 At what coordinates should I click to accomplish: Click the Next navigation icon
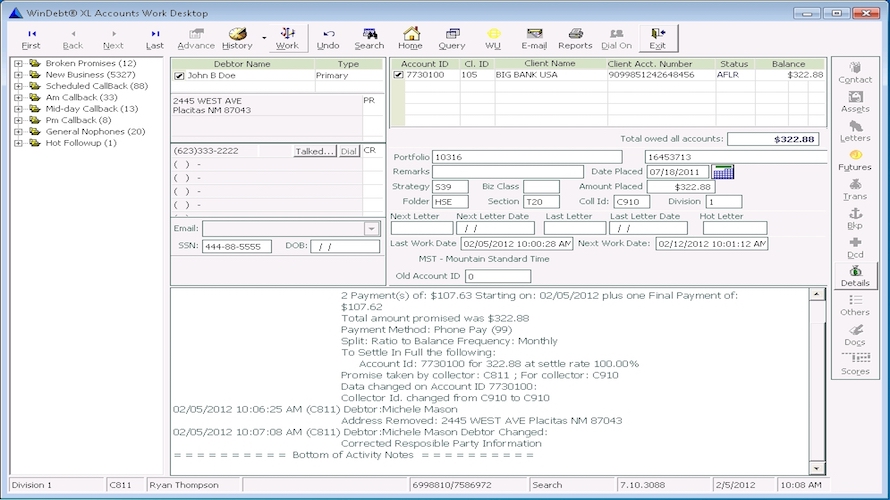[113, 39]
